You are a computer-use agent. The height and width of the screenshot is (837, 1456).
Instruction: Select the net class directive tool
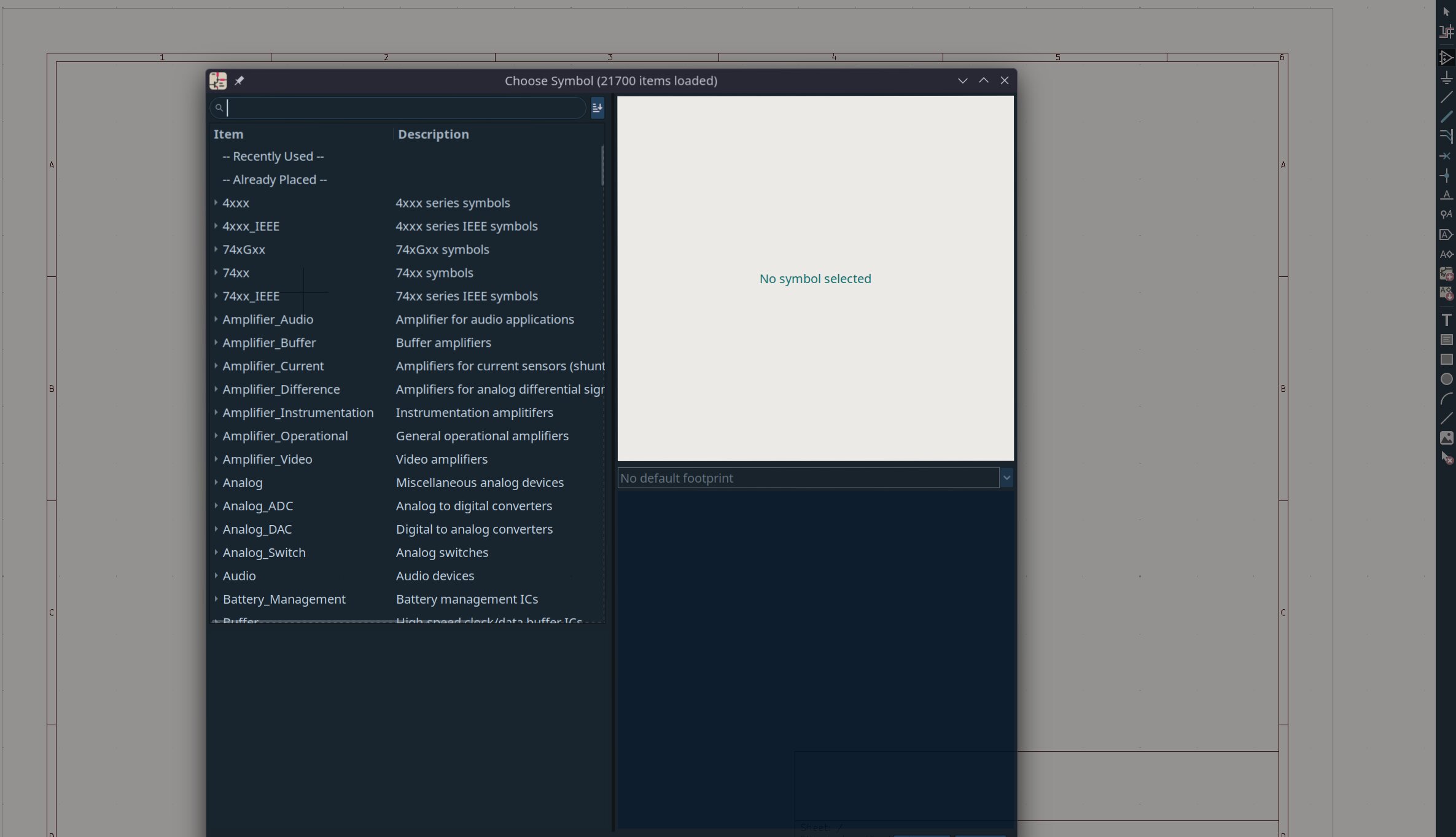1446,215
